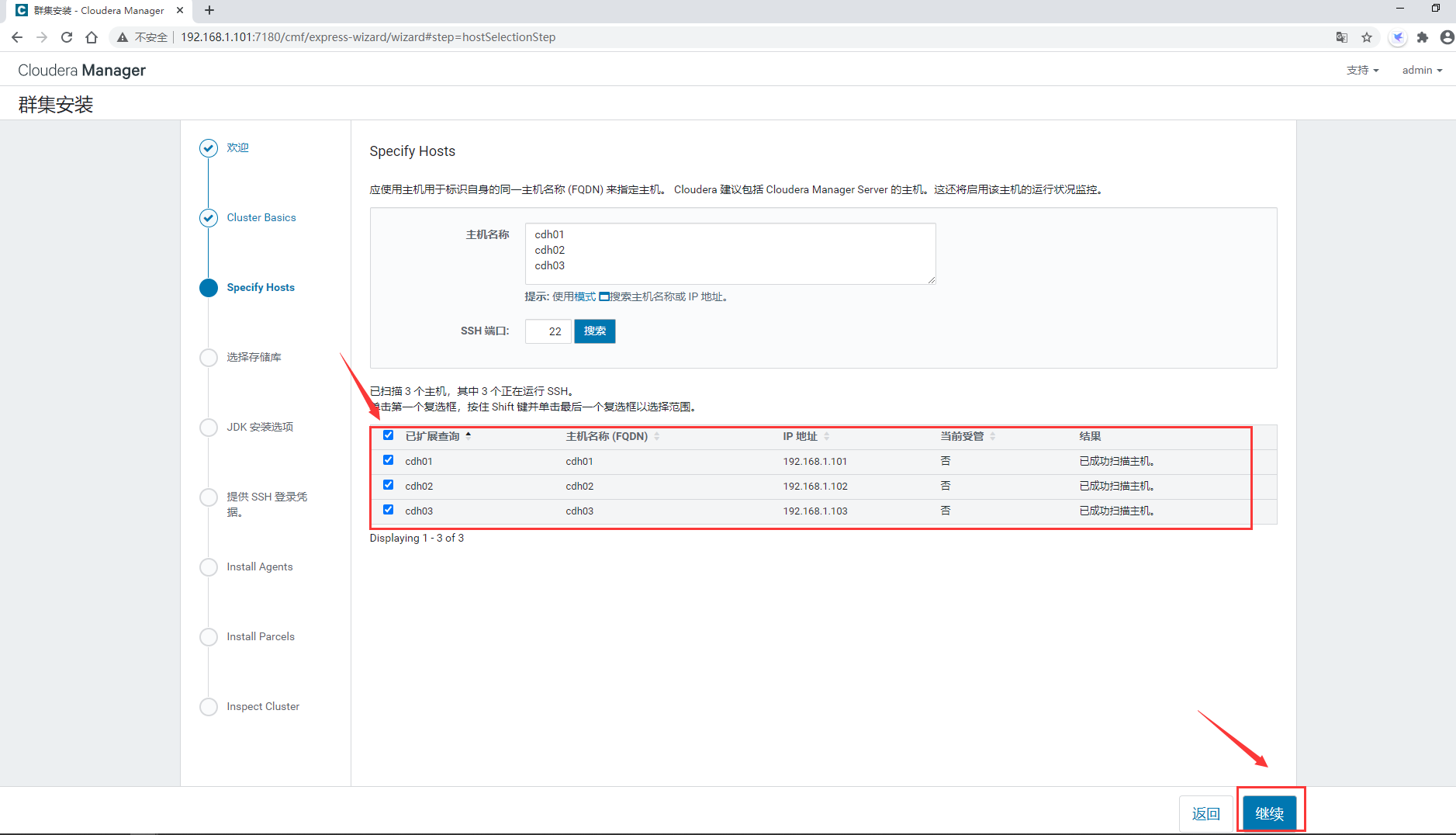Click the Displaying 1 - 3 of 3 text

[417, 538]
